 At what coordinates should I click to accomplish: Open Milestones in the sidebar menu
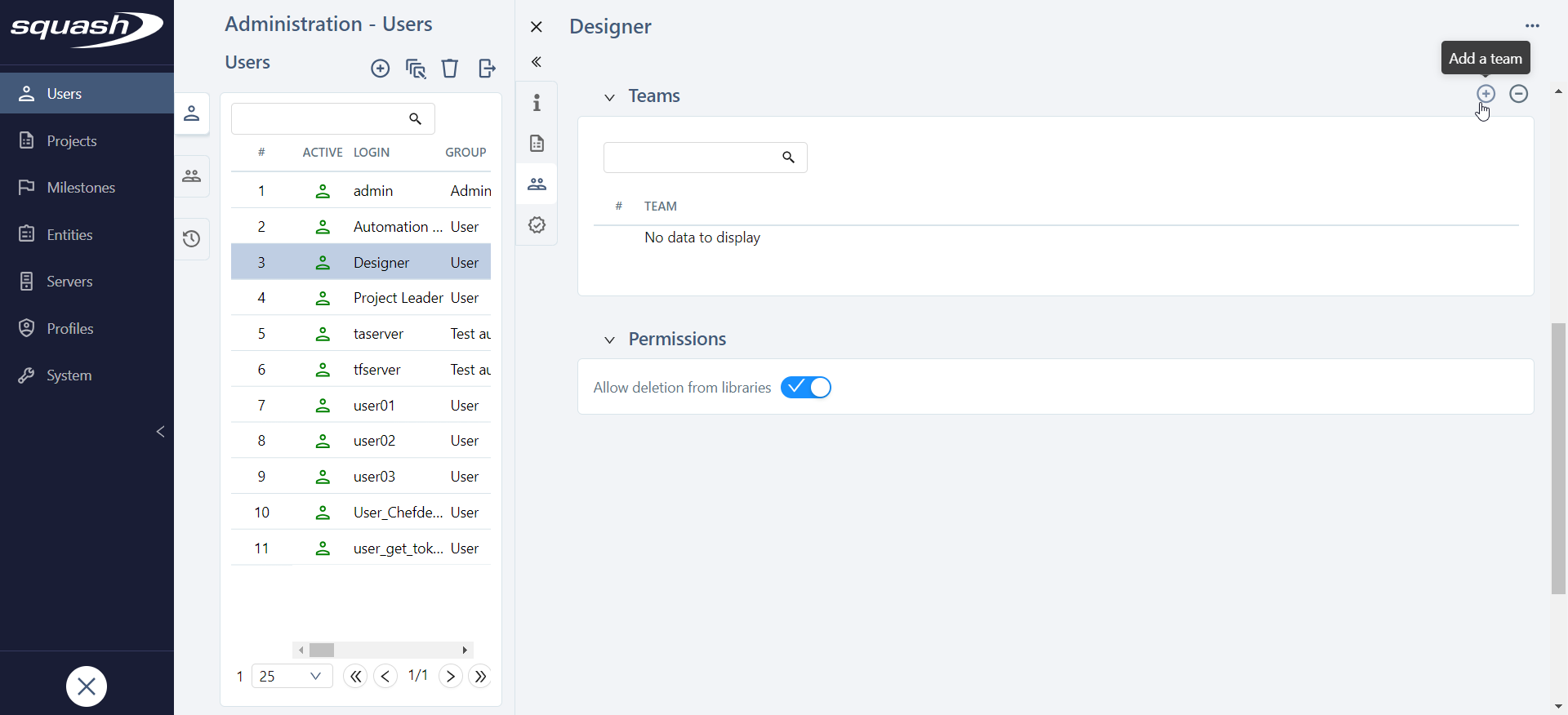tap(81, 188)
